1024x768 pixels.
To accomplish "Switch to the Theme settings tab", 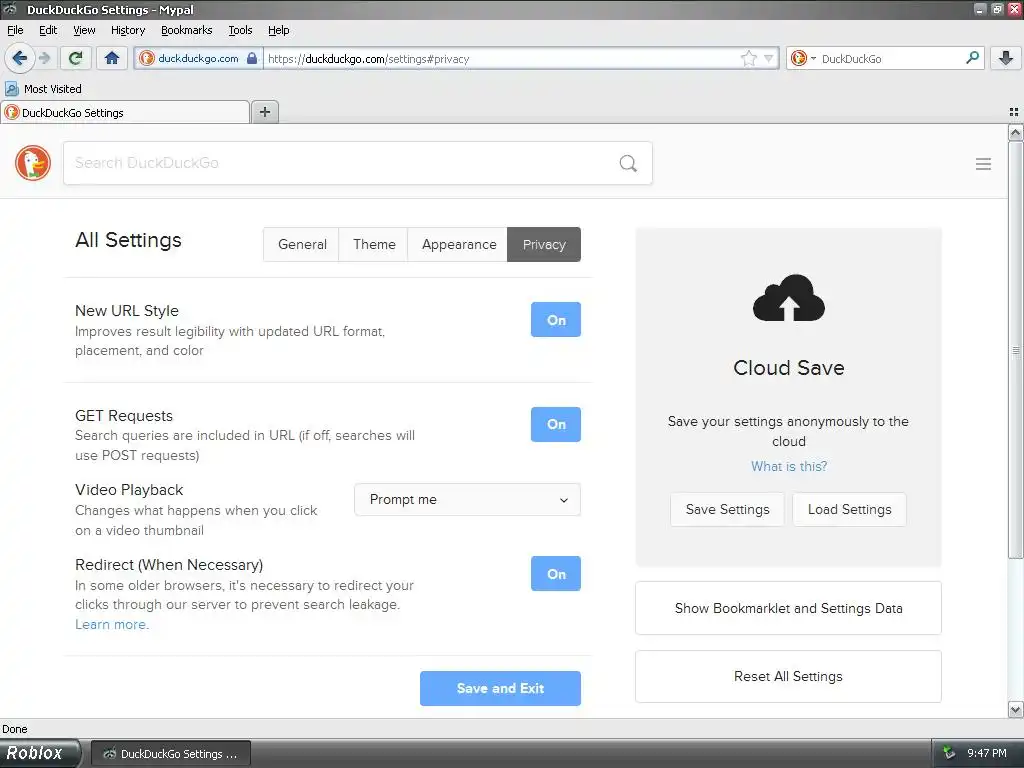I will pos(374,244).
